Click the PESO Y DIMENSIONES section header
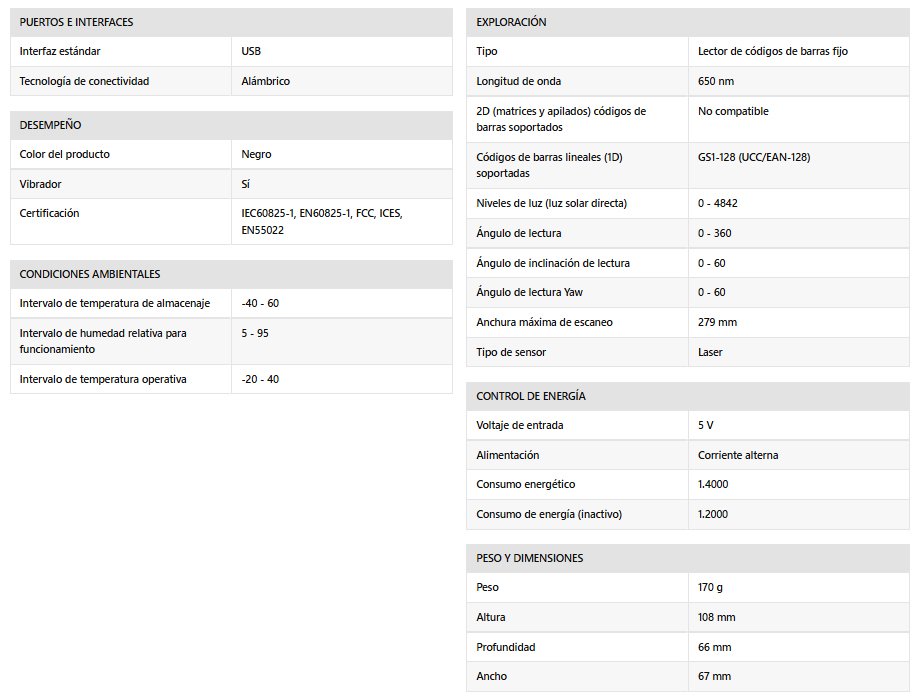 (530, 558)
